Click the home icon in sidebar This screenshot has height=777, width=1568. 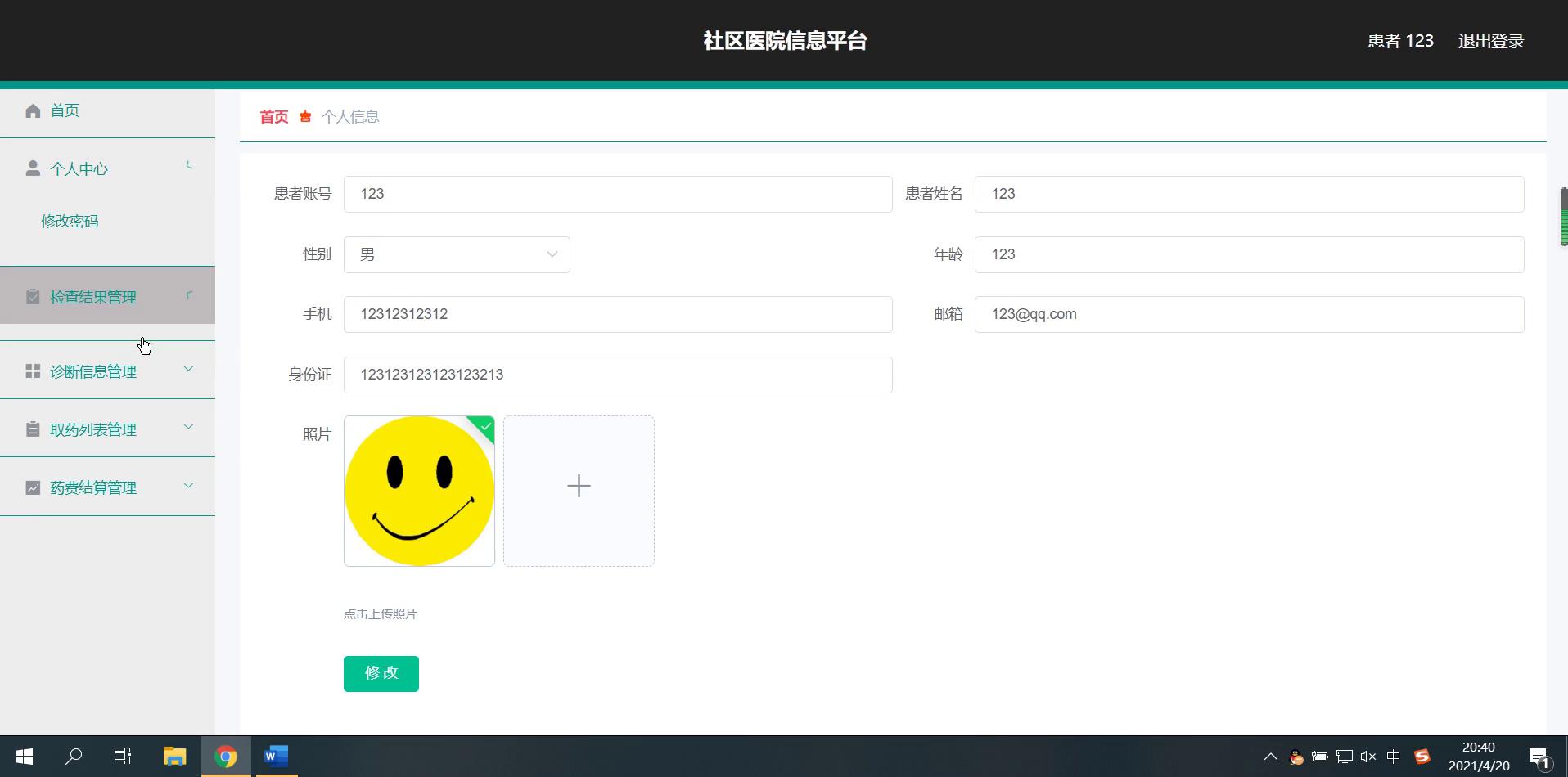coord(33,110)
